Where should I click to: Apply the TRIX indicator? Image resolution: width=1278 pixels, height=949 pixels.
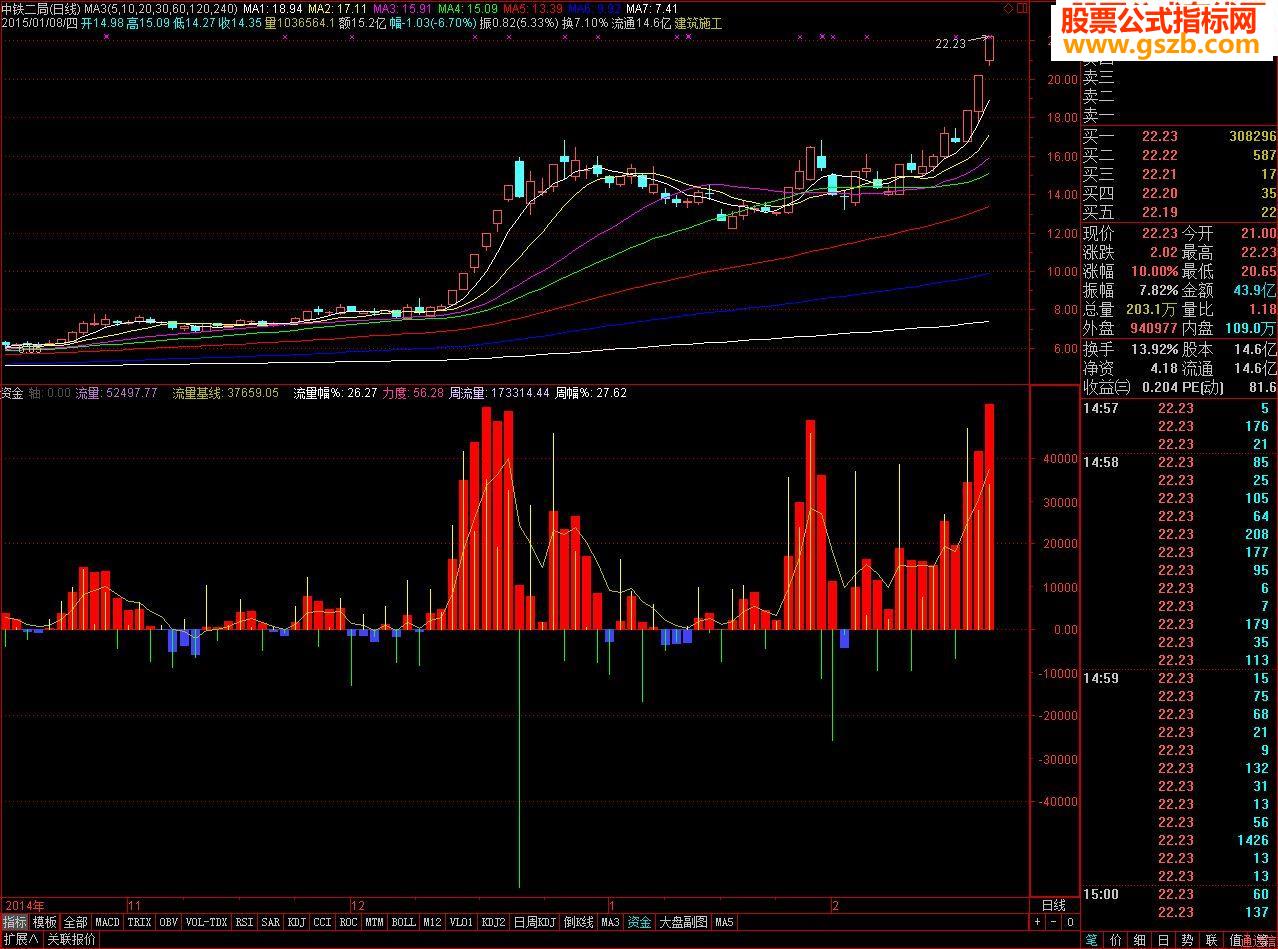click(x=139, y=922)
